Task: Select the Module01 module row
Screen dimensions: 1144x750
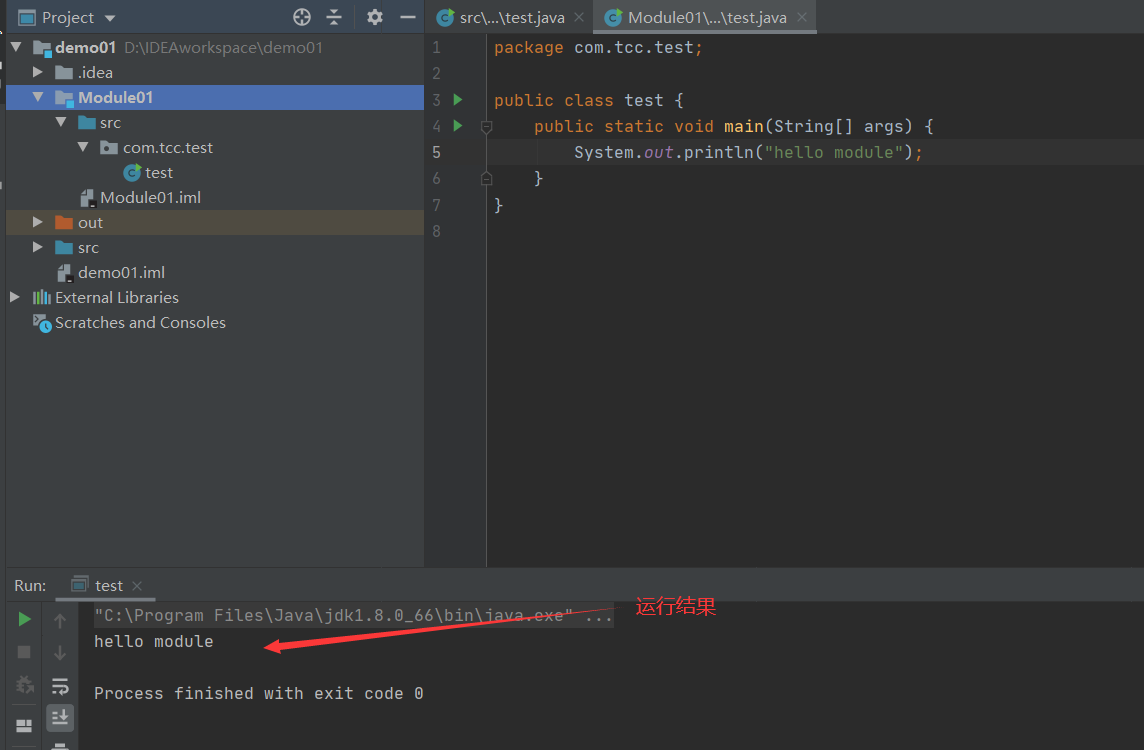Action: 214,98
